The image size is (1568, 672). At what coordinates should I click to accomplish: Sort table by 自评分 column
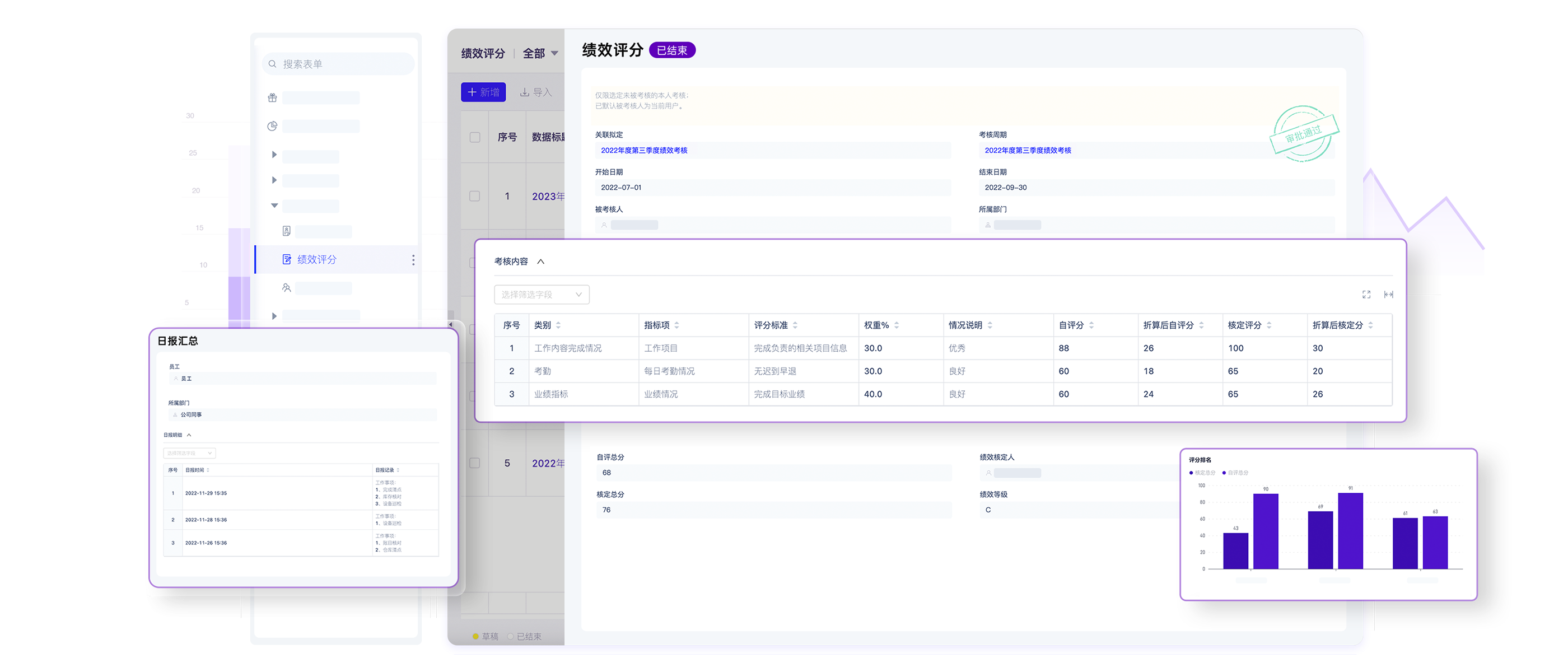click(1091, 326)
